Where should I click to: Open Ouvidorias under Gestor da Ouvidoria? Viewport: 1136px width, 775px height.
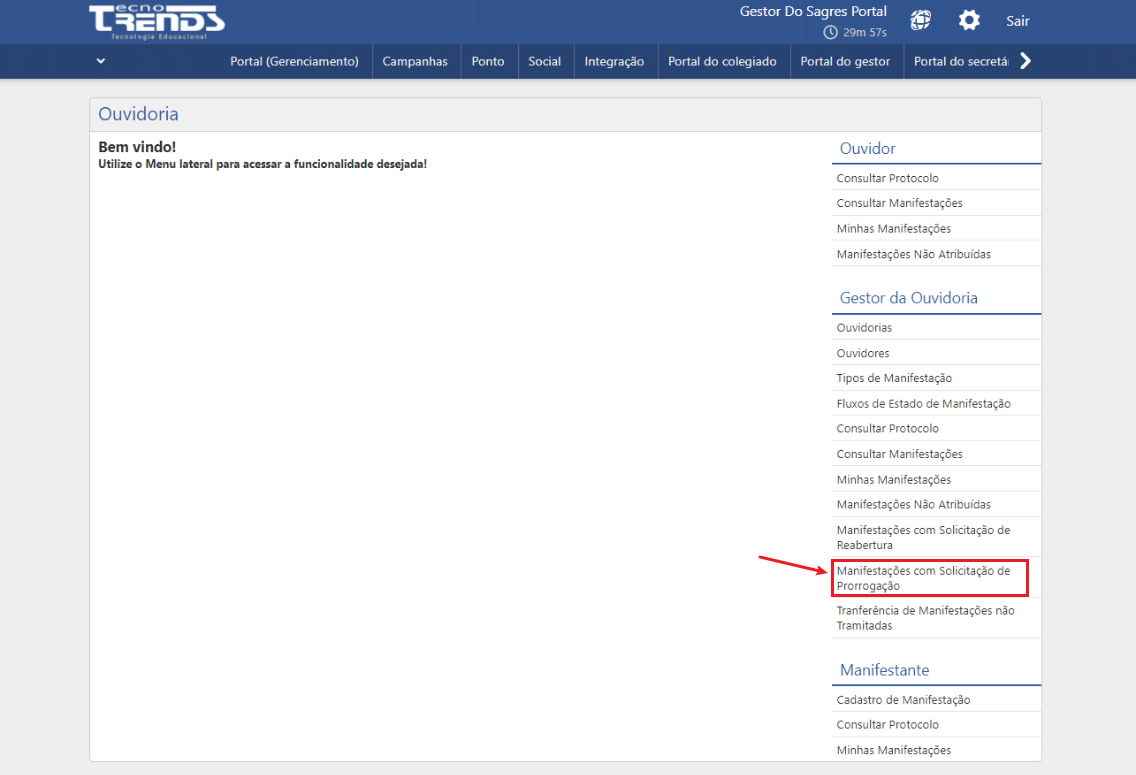864,328
